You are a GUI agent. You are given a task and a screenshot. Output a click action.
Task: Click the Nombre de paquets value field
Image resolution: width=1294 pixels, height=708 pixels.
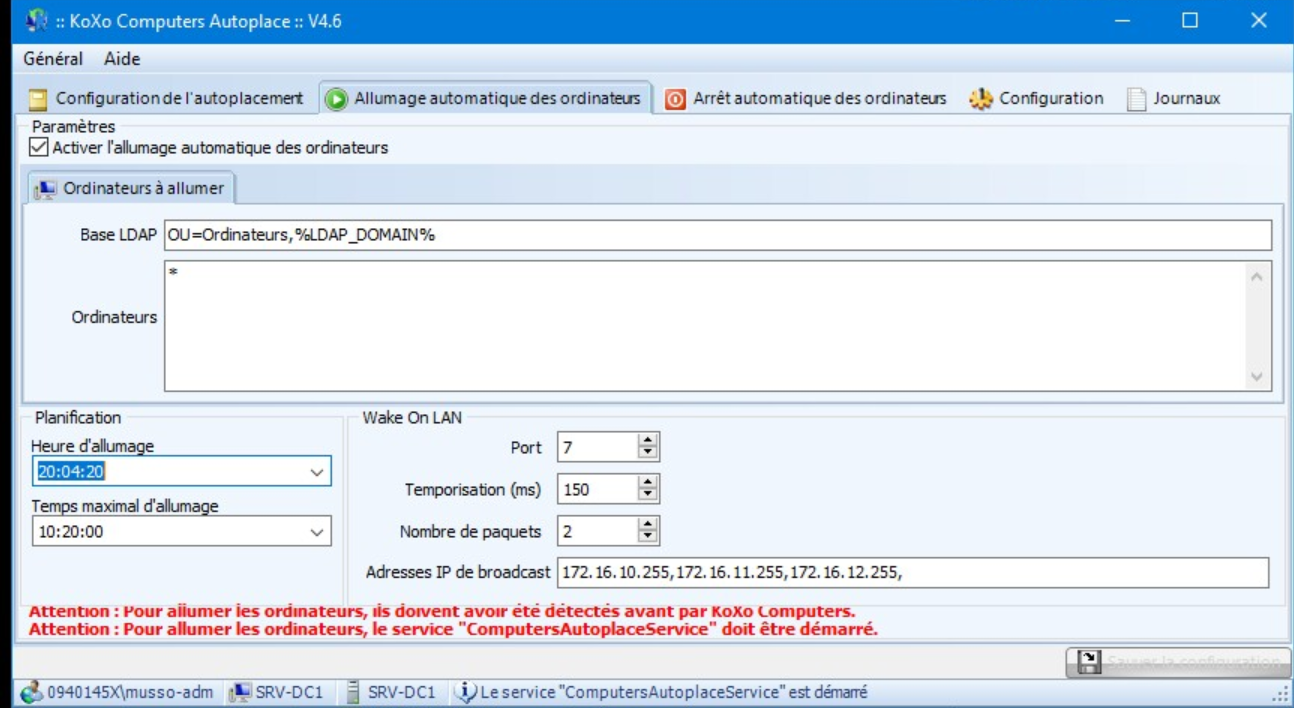point(598,532)
